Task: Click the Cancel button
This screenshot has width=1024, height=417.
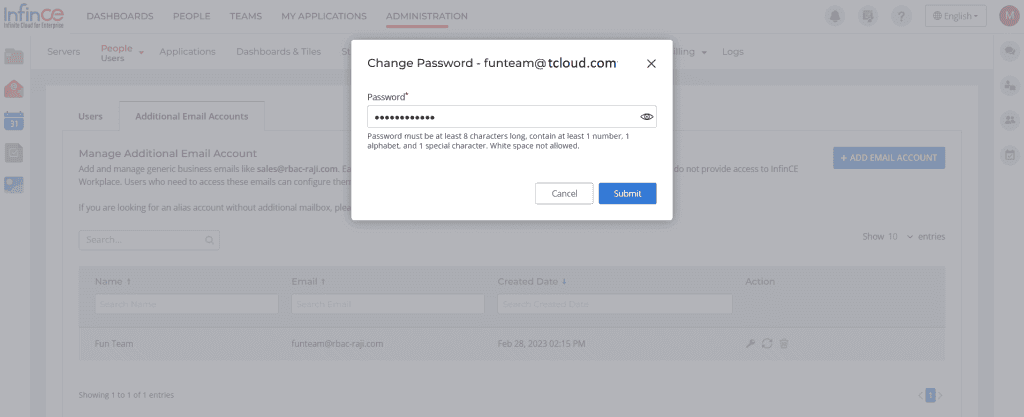Action: pyautogui.click(x=564, y=193)
